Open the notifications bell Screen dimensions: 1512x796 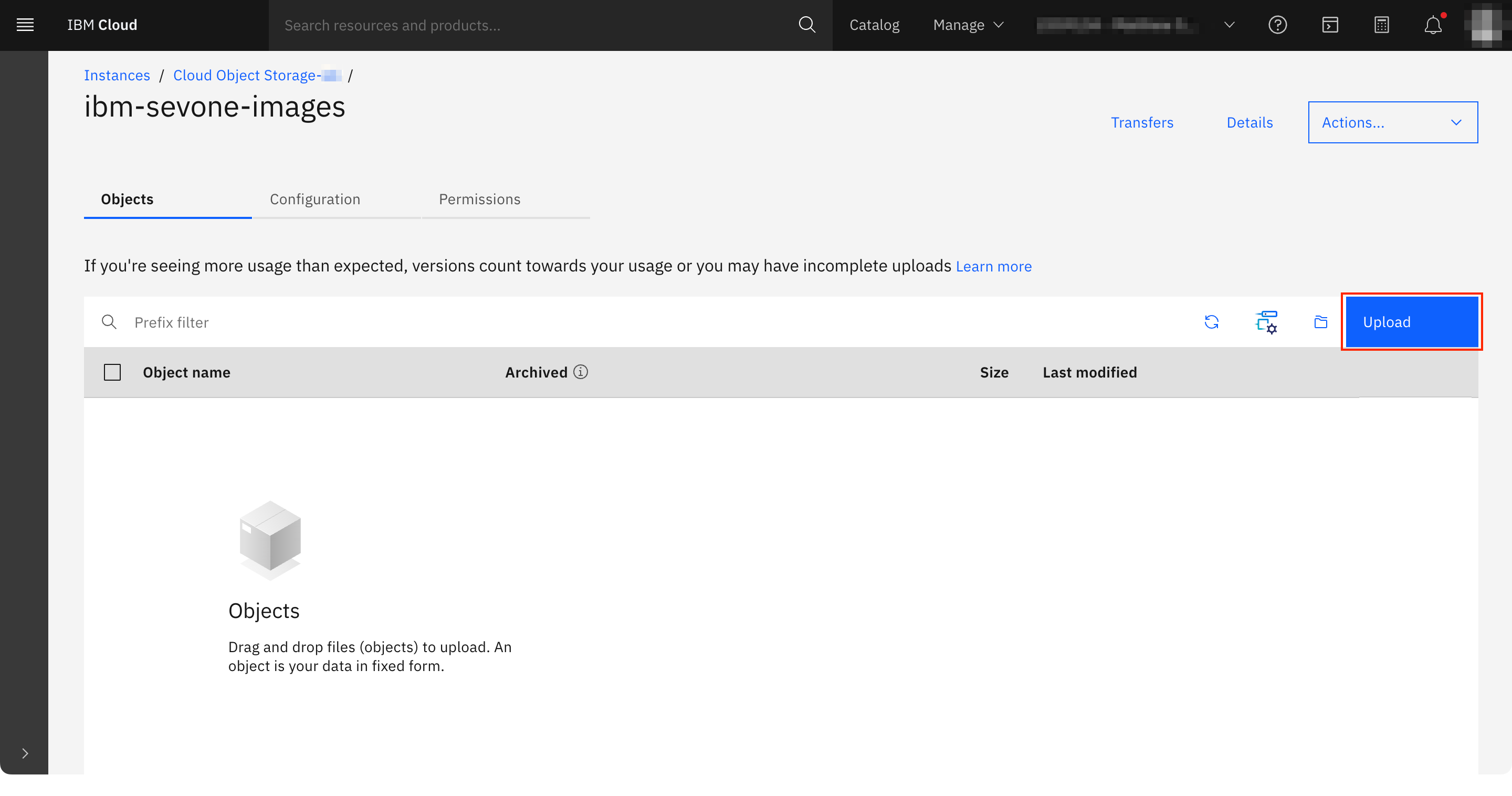pos(1433,25)
